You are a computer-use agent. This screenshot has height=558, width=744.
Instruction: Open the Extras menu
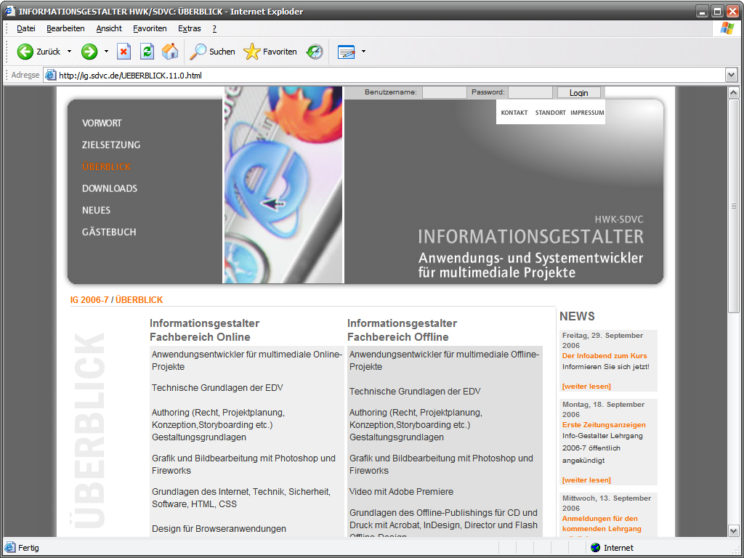(x=189, y=28)
